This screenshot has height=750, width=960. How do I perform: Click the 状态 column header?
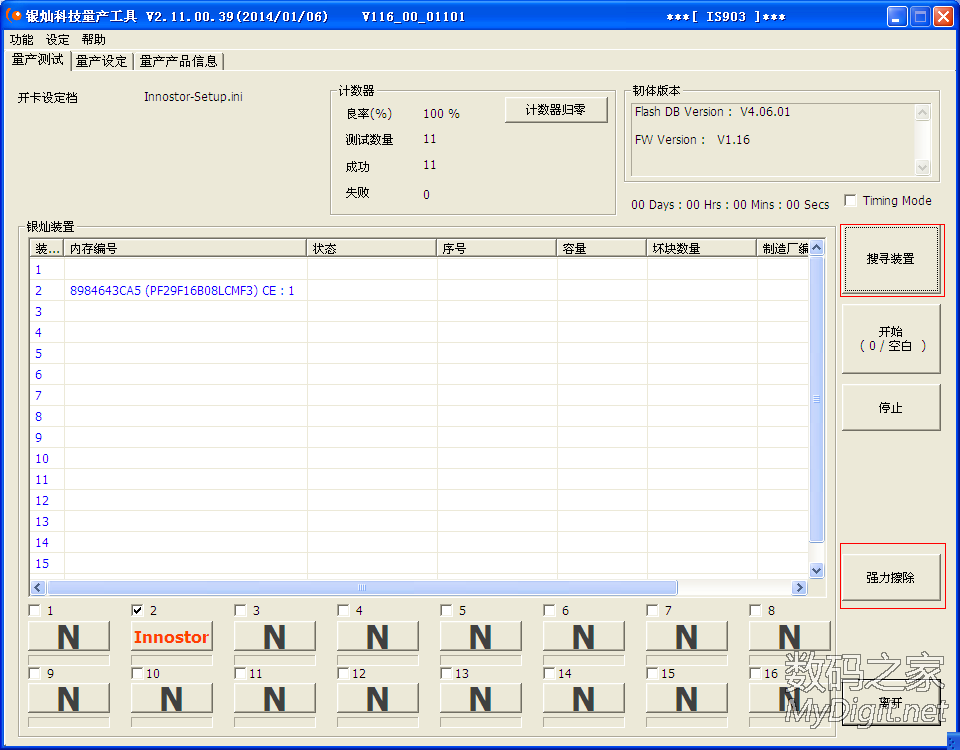[372, 248]
